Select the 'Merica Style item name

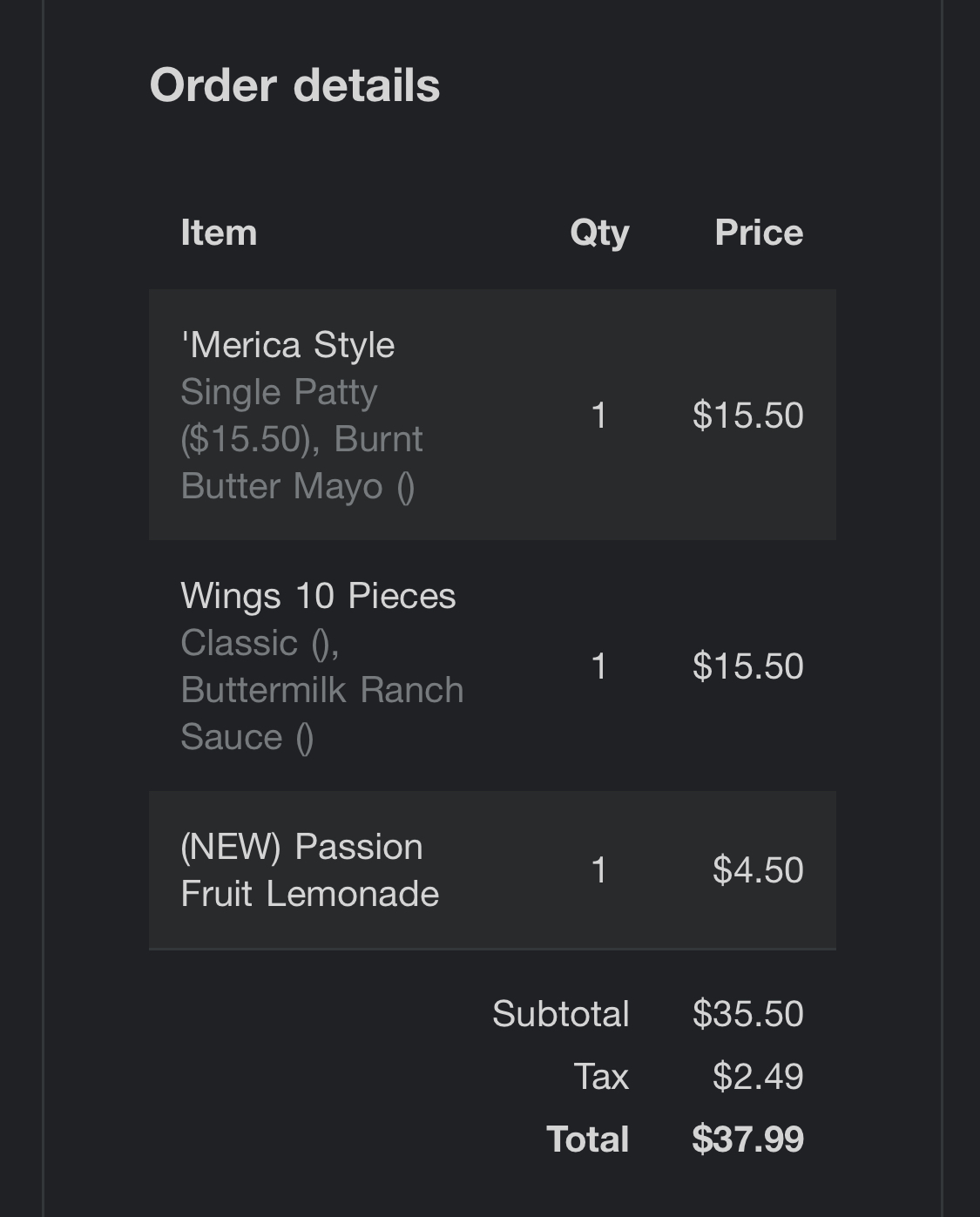287,345
